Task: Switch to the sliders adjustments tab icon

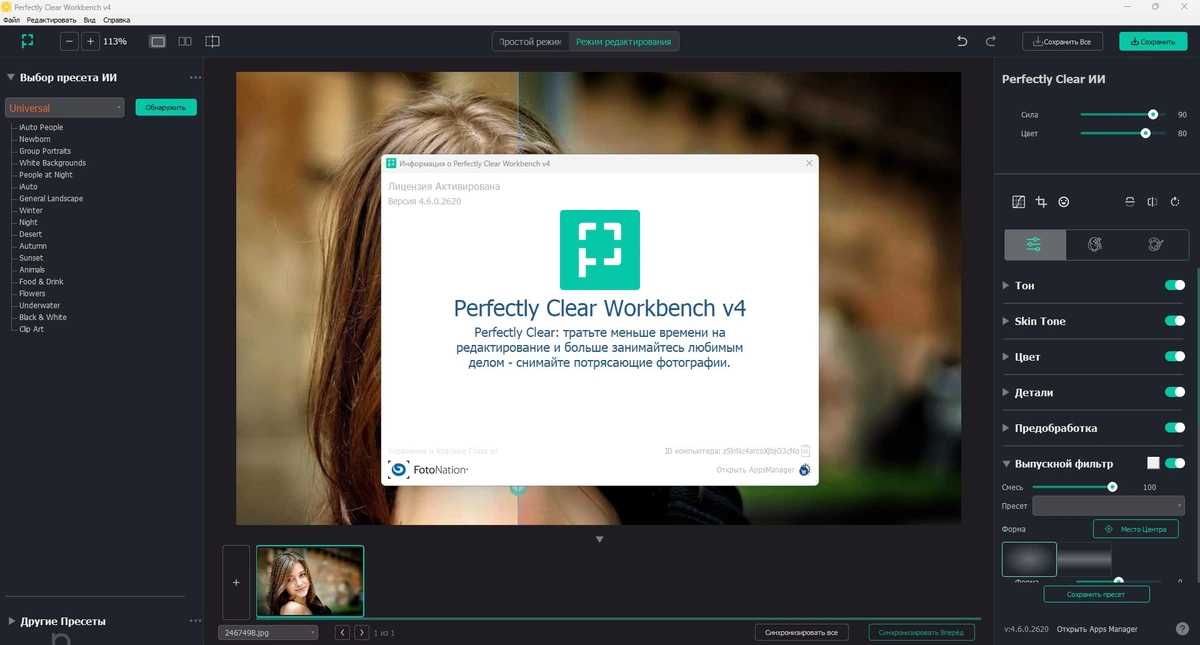Action: [1034, 244]
